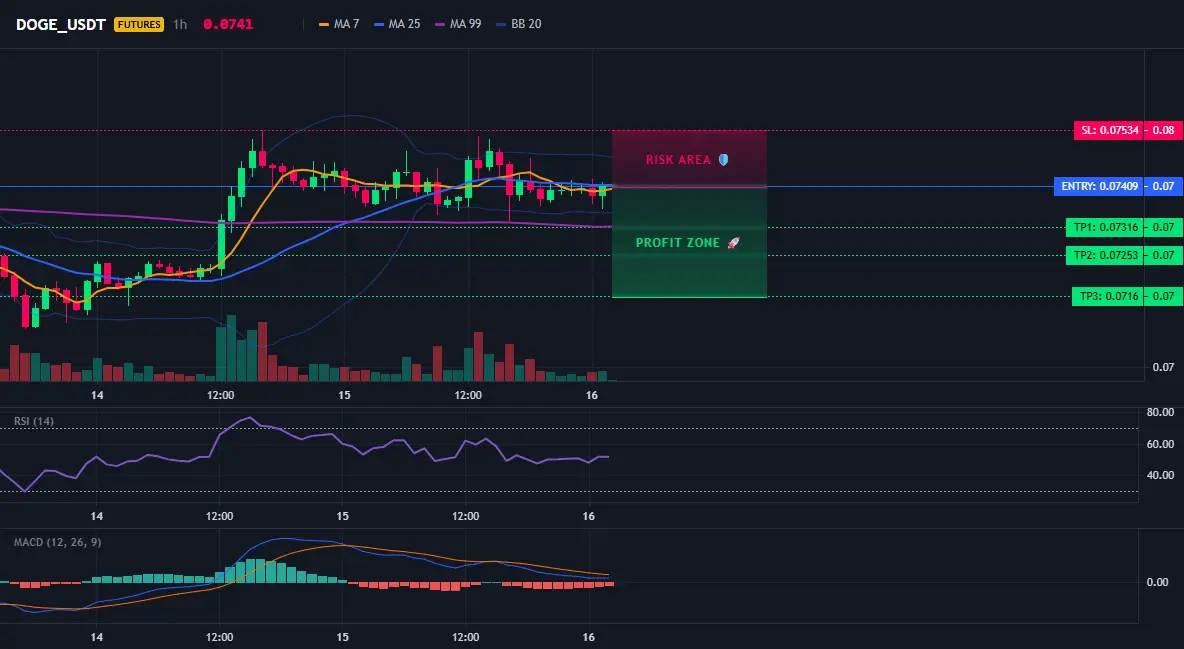Click the 0.08 value beside SL label

point(1164,130)
